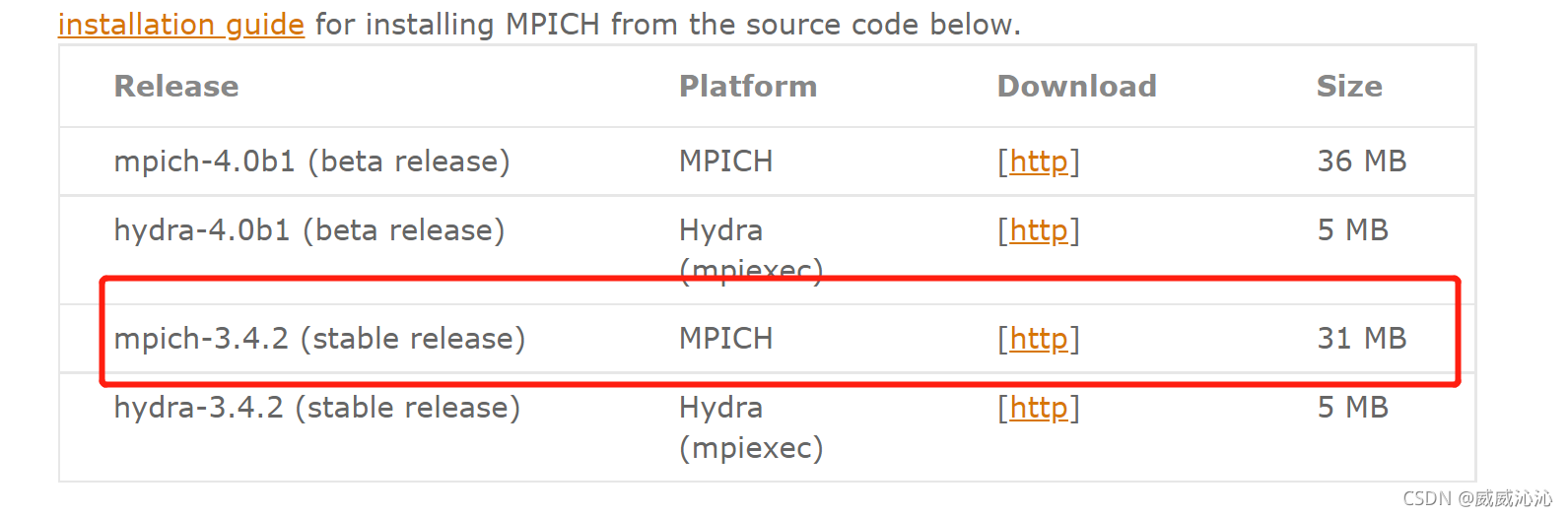
Task: Click Hydra (mpiexec) platform in hydra-3.4.2 row
Action: click(750, 427)
